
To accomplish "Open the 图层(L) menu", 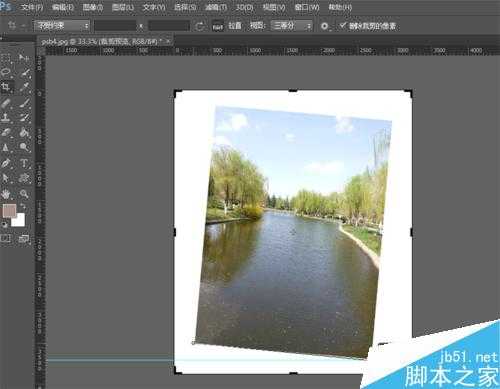I will [x=123, y=7].
